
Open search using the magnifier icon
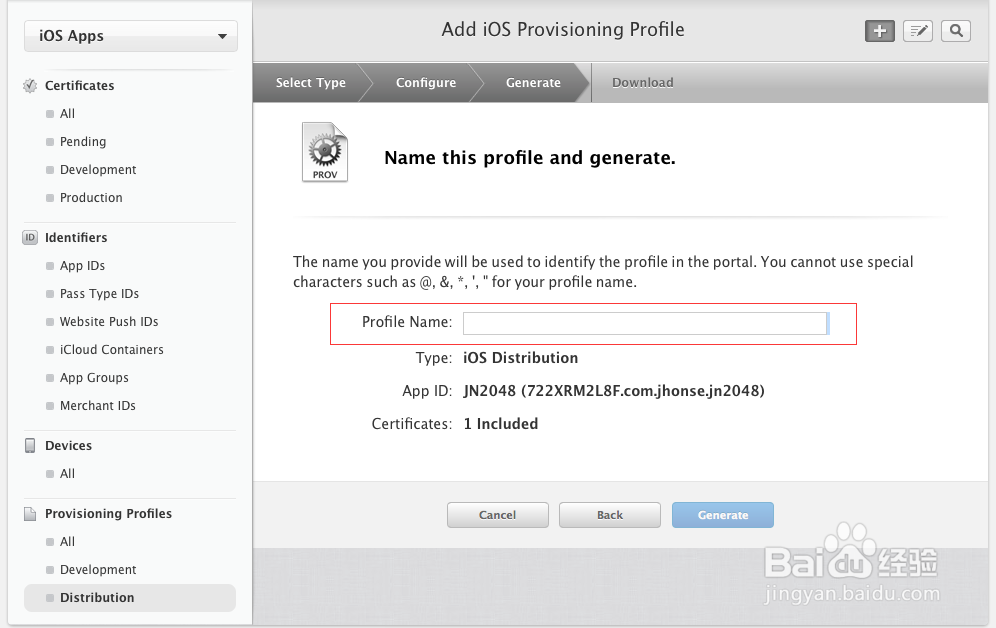[x=955, y=30]
